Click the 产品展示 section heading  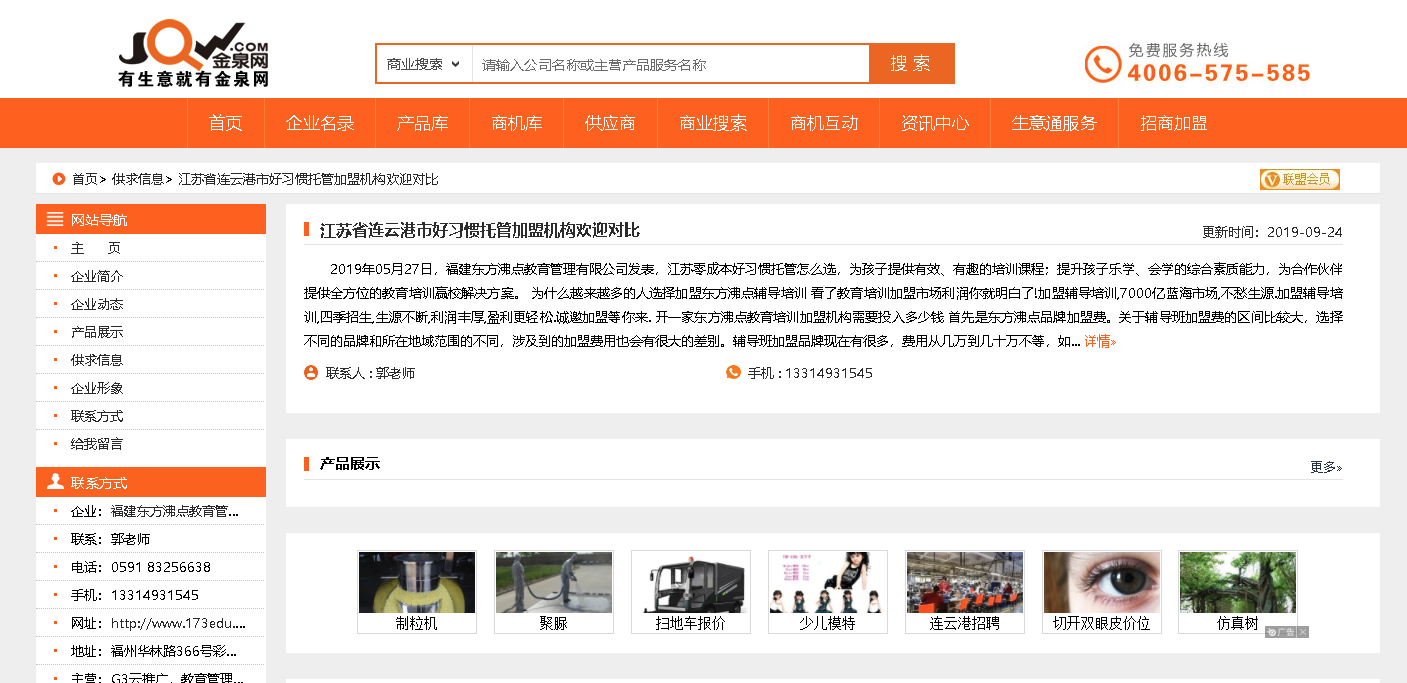pyautogui.click(x=350, y=464)
